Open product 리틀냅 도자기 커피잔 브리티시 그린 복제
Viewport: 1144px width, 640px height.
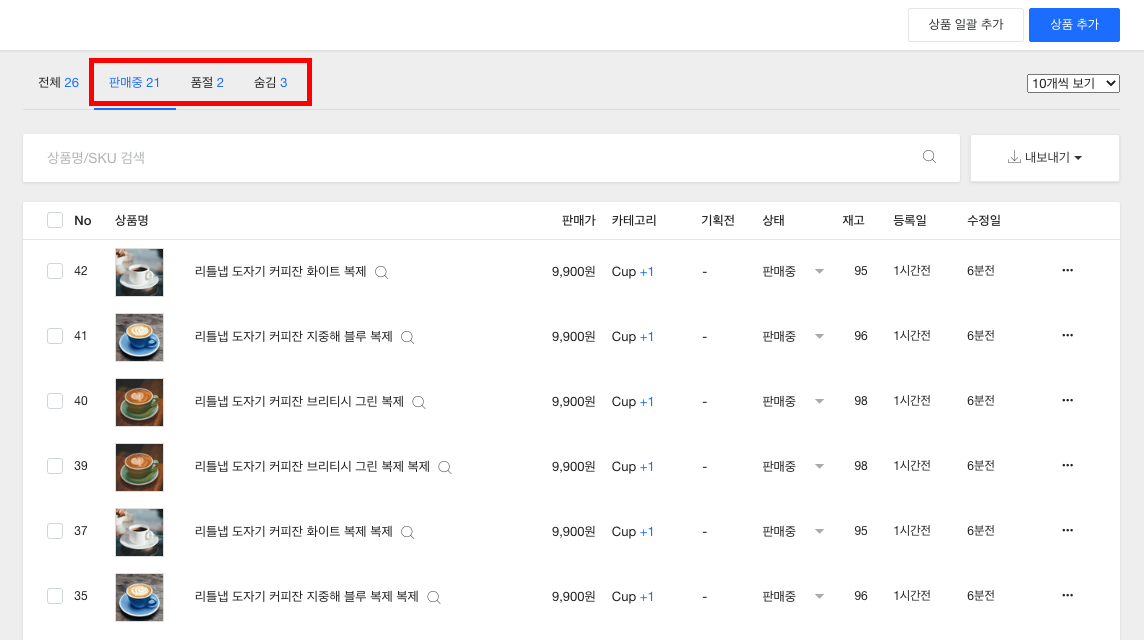(299, 401)
